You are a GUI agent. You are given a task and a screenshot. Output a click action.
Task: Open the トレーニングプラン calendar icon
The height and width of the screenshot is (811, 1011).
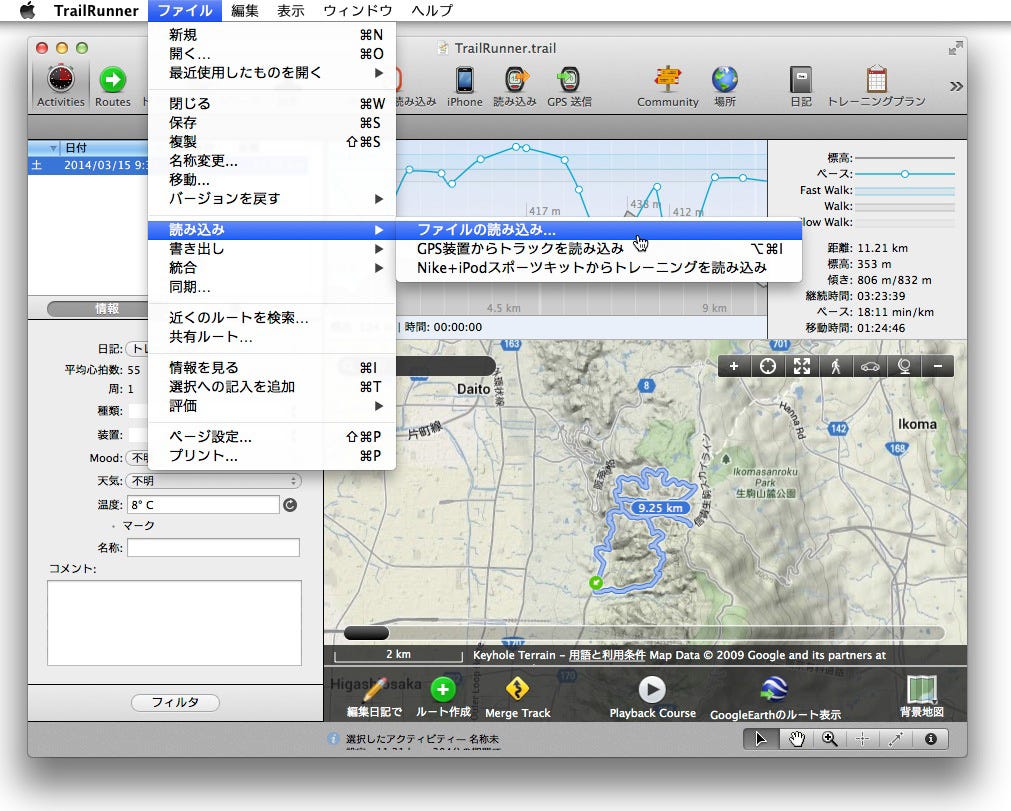(x=876, y=80)
